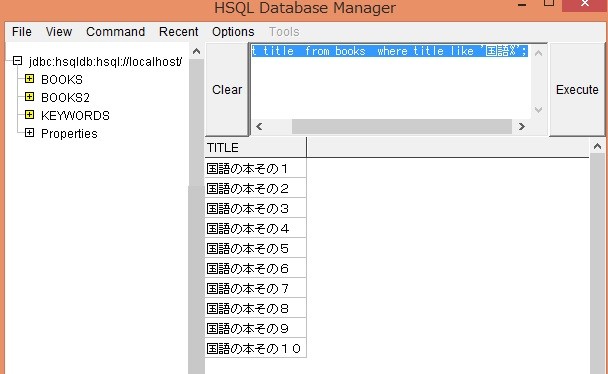
Task: Close the HSQL Database Manager window
Action: click(585, 4)
